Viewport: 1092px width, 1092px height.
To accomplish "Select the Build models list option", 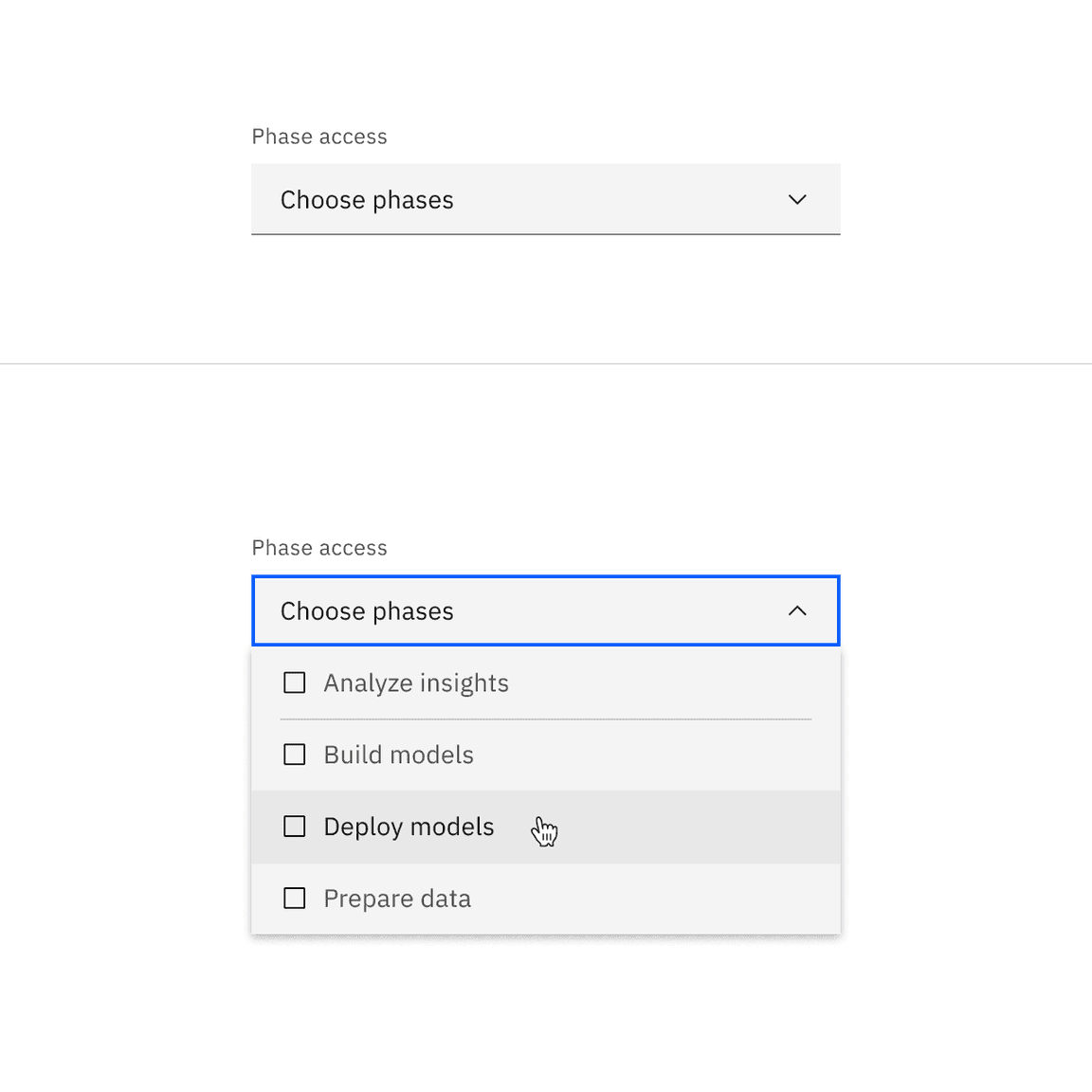I will click(x=398, y=754).
